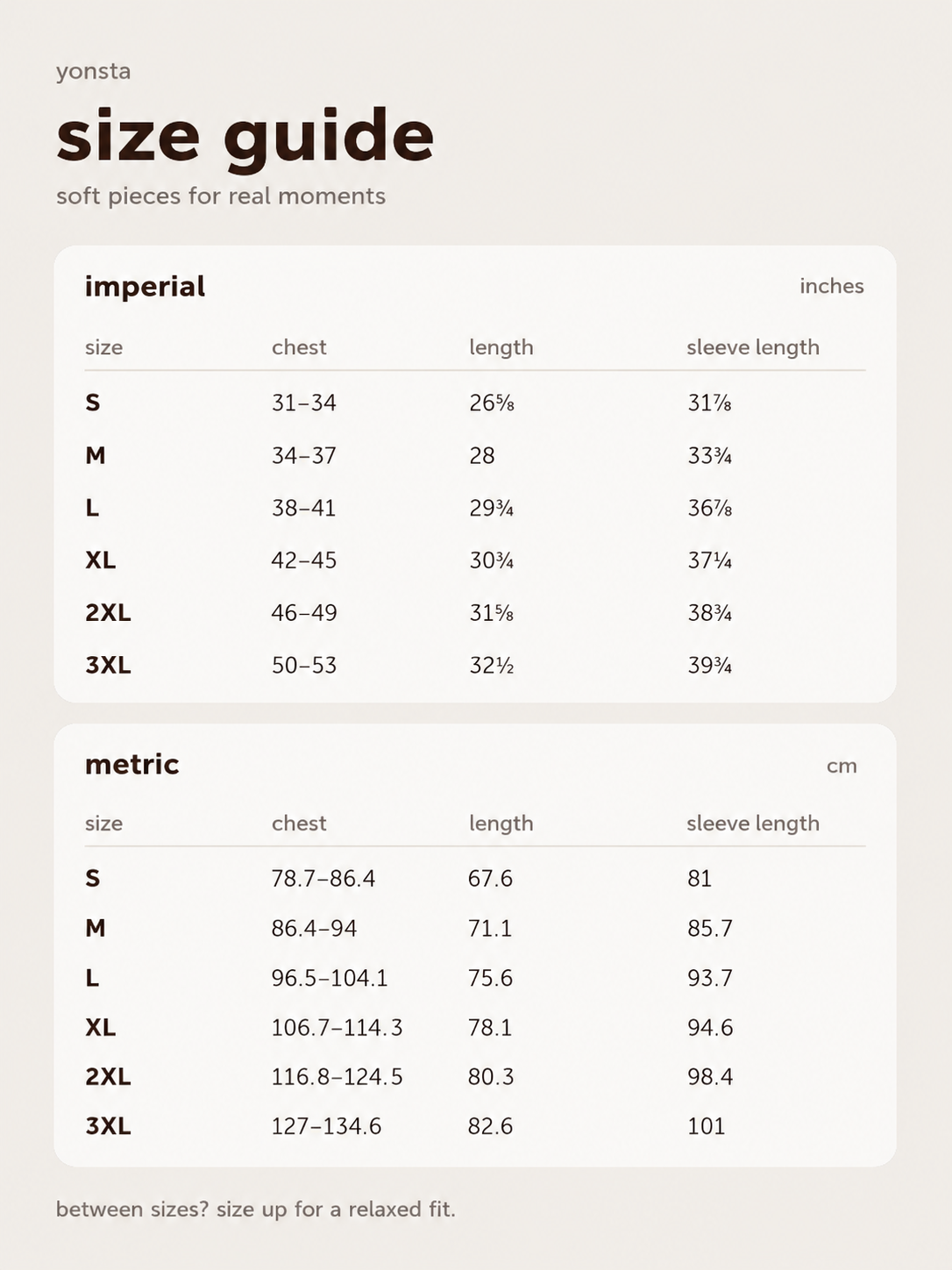This screenshot has height=1270, width=952.
Task: Select the imperial table heading
Action: 145,287
